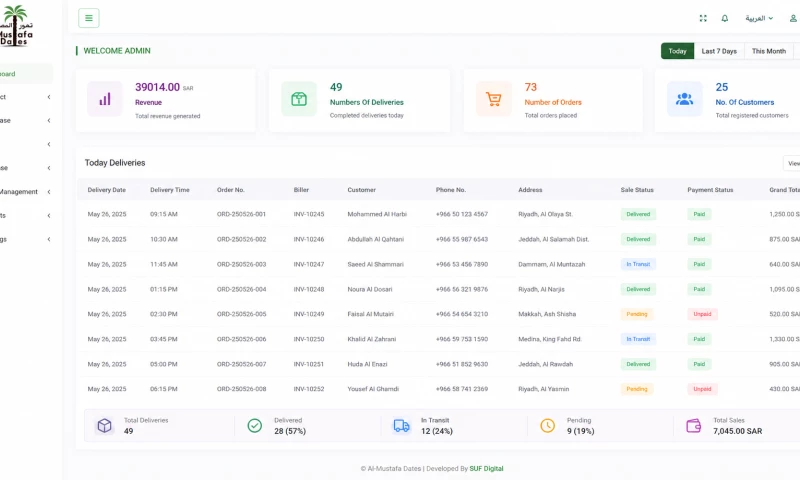Open the SUF Digital footer link
This screenshot has width=800, height=480.
click(x=486, y=468)
